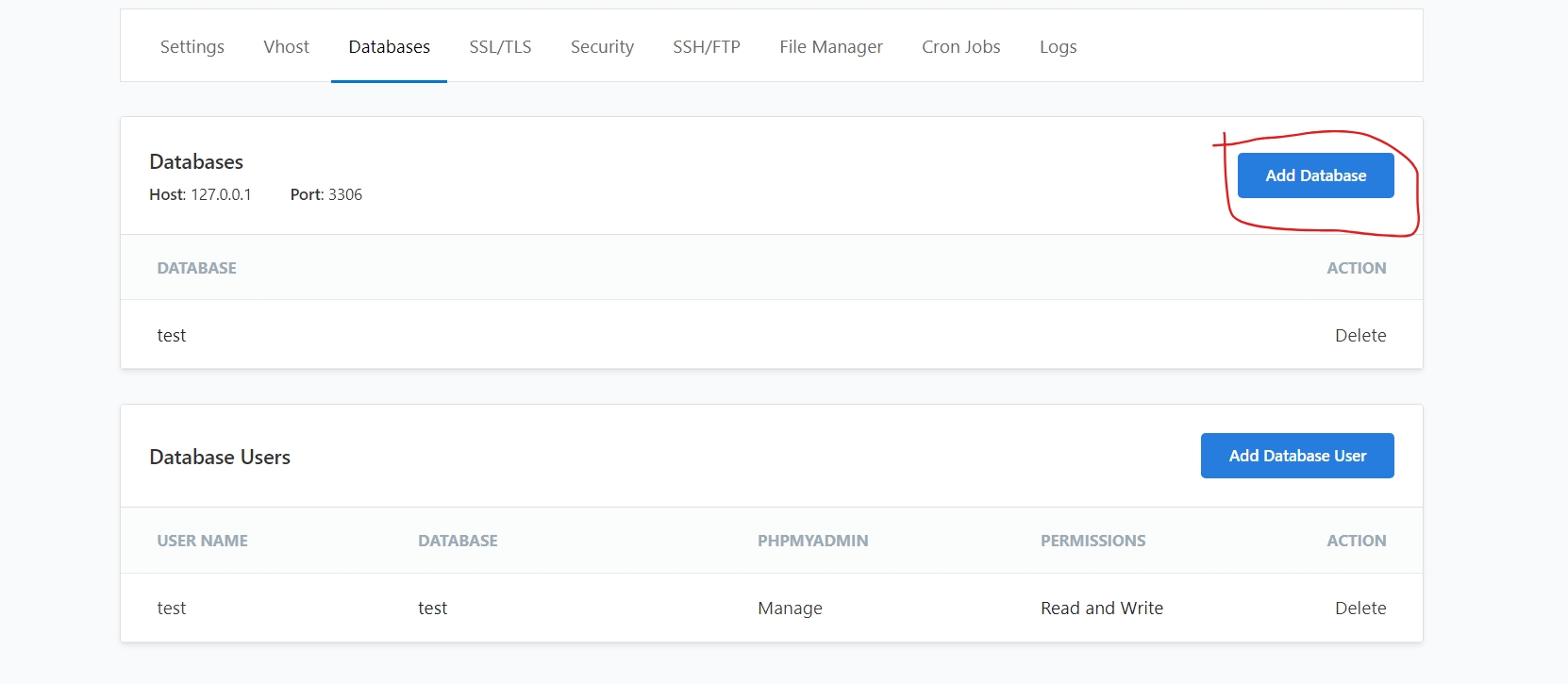Click the Read and Write permissions value
1568x684 pixels.
[1102, 608]
